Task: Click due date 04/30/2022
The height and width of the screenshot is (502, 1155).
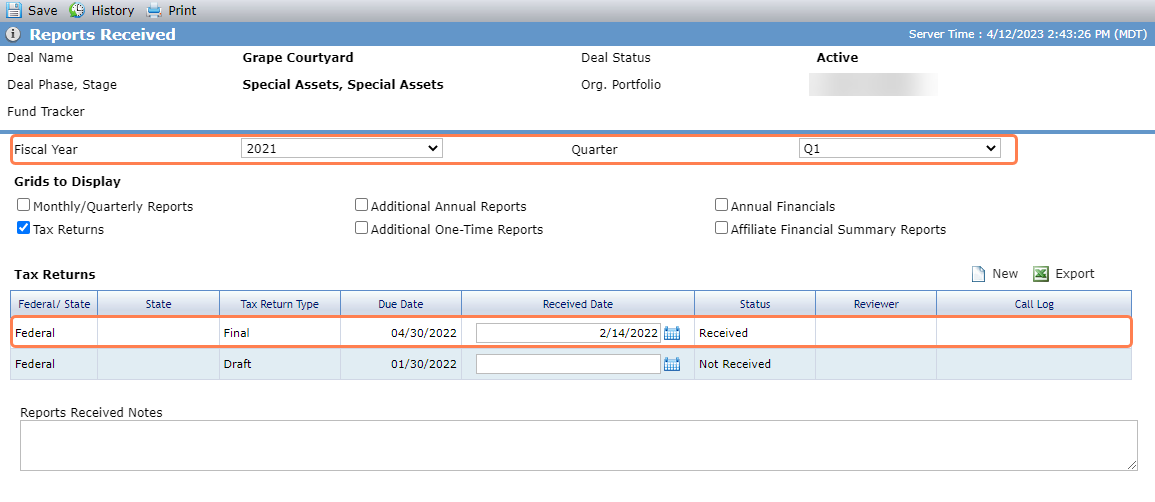Action: [424, 333]
